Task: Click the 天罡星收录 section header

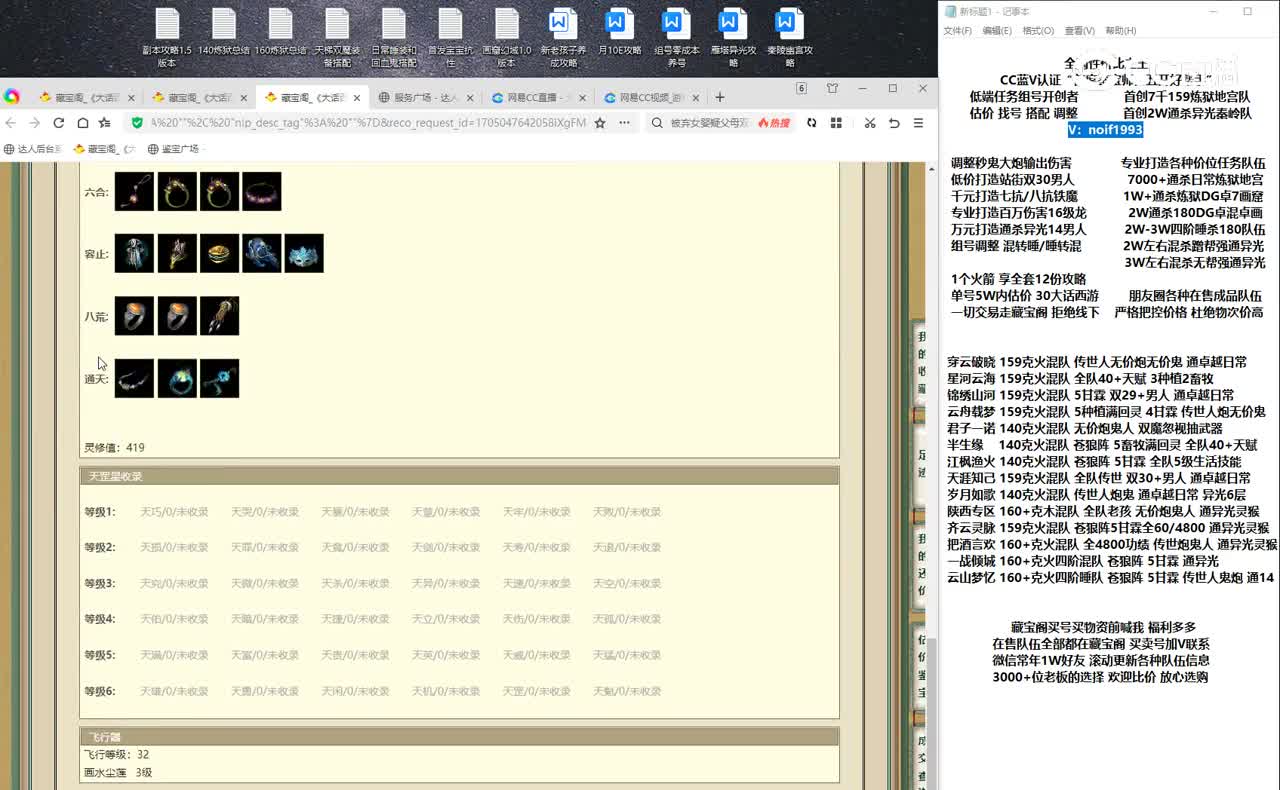Action: tap(459, 476)
